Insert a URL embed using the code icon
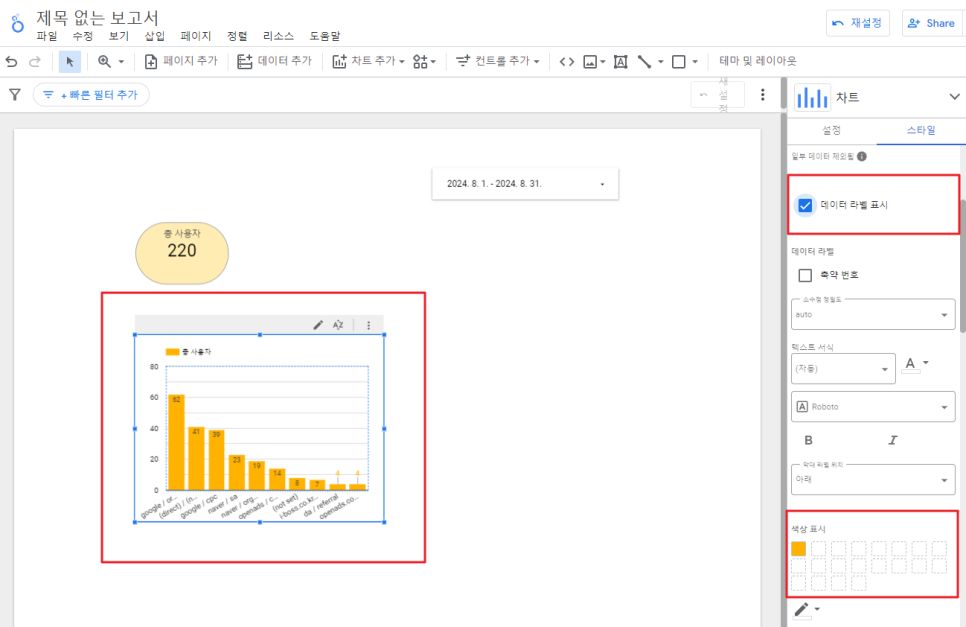The image size is (966, 627). click(x=567, y=62)
